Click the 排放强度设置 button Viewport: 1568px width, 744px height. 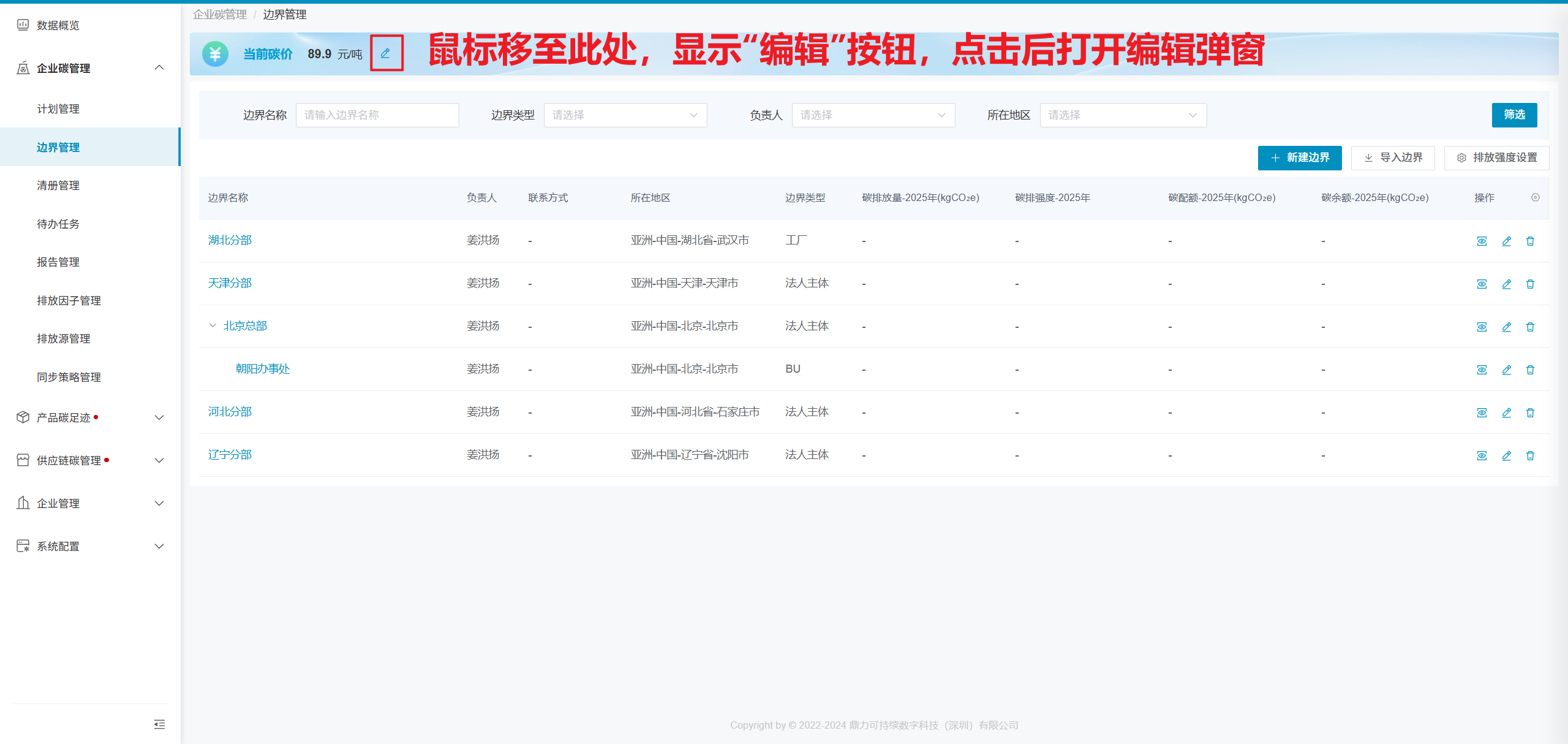[x=1496, y=158]
